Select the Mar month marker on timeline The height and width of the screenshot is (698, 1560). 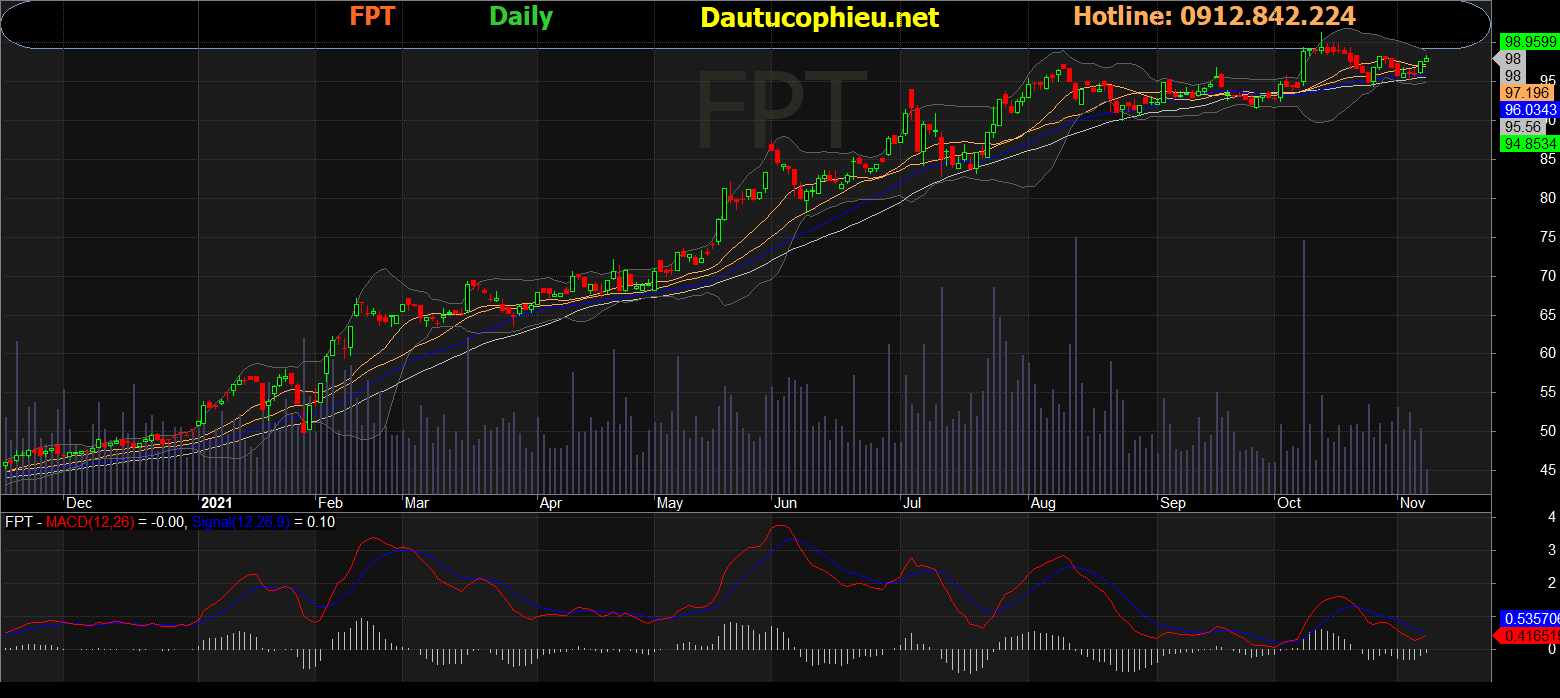pos(417,503)
